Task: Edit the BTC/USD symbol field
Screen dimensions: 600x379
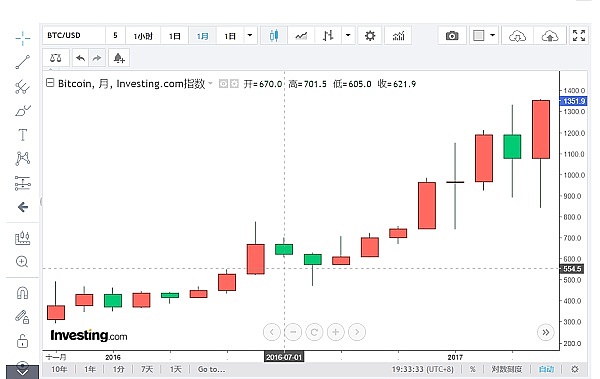Action: click(x=73, y=36)
